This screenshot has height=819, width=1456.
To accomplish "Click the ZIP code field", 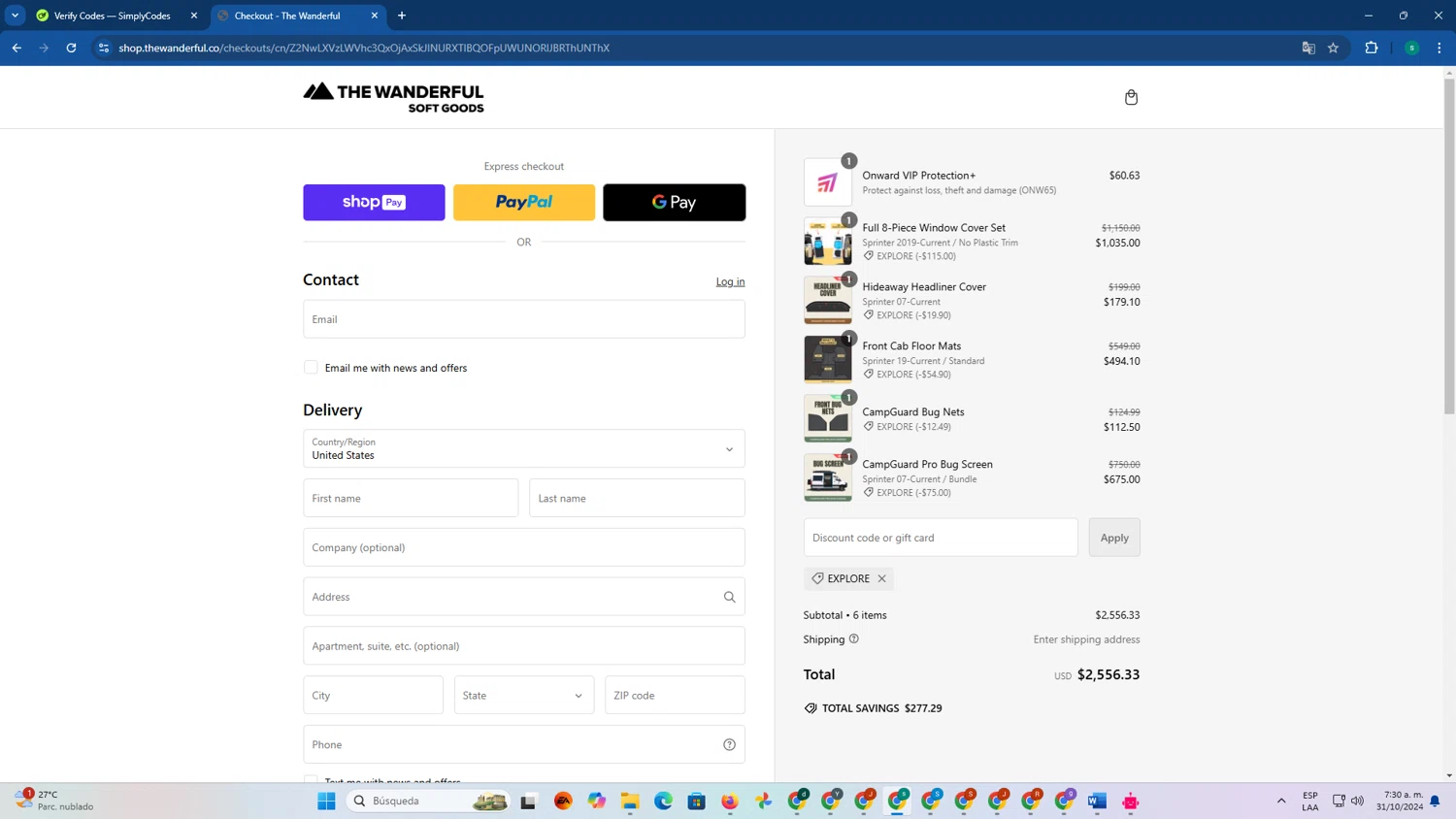I will (x=675, y=695).
